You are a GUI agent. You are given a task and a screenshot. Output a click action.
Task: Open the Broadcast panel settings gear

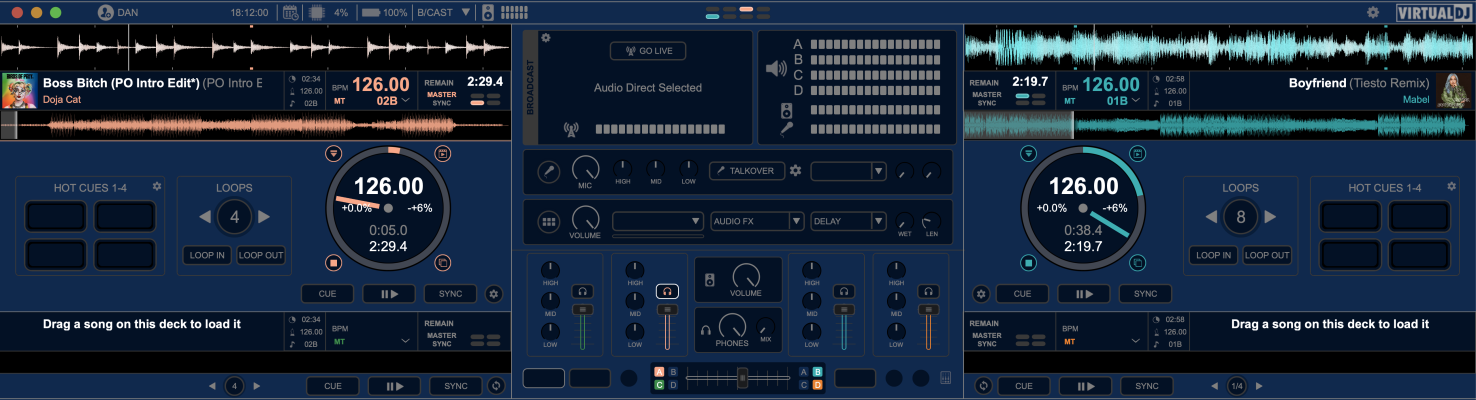tap(546, 37)
